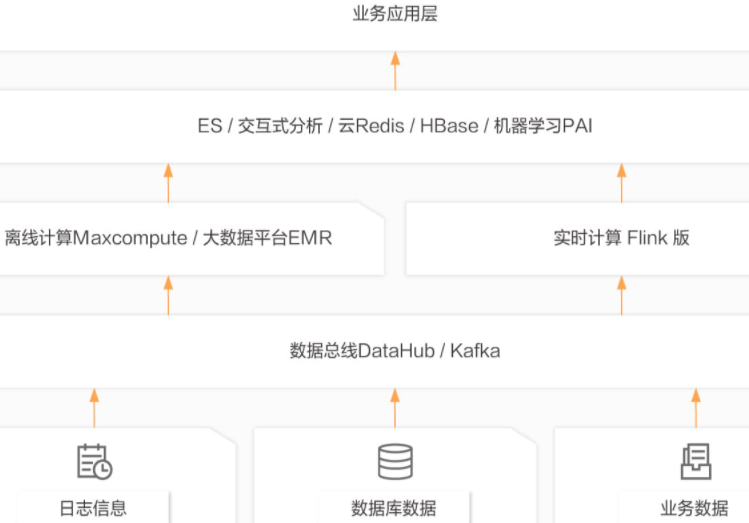This screenshot has height=523, width=749.
Task: Click the 机器学习PAI text
Action: tap(543, 126)
